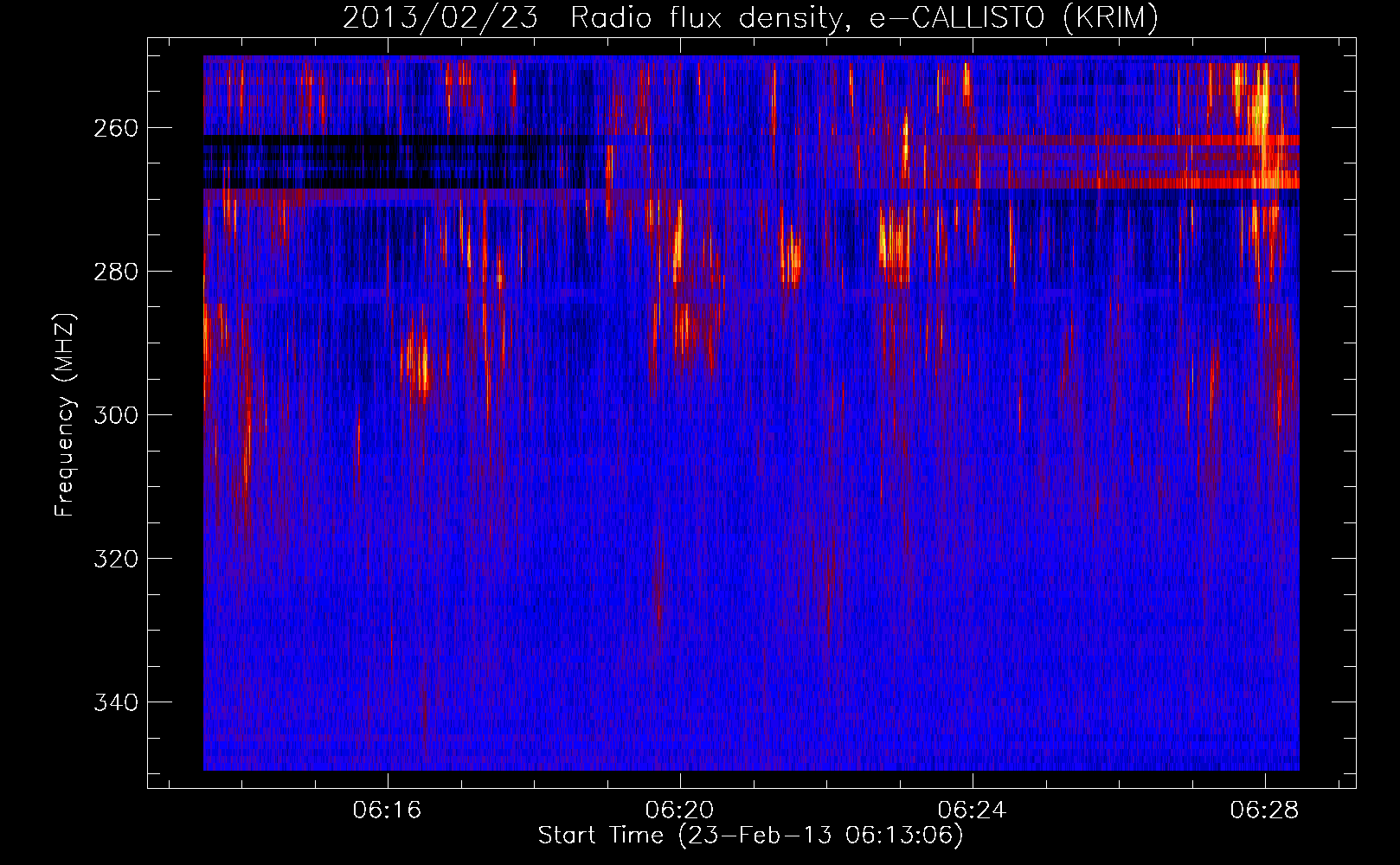
Task: Click the 06:24 time tick label
Action: (x=973, y=810)
